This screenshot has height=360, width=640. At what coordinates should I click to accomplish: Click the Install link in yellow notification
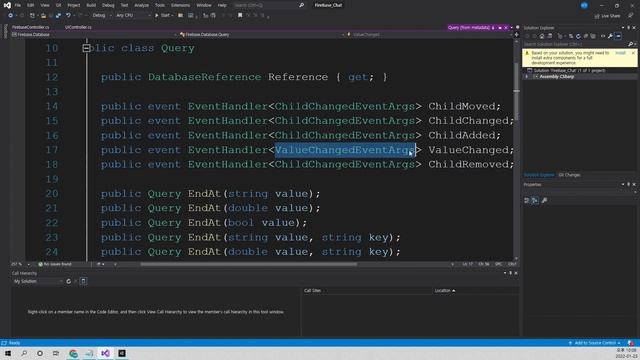pos(620,53)
